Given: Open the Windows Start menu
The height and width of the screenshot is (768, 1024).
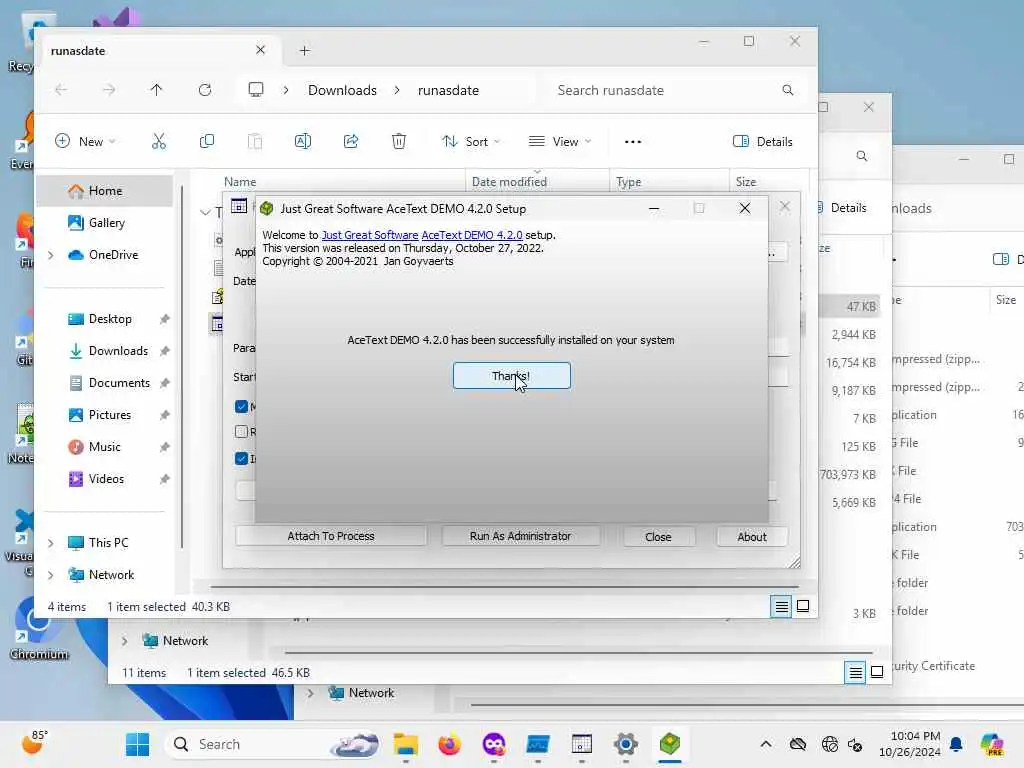Looking at the screenshot, I should click(137, 744).
